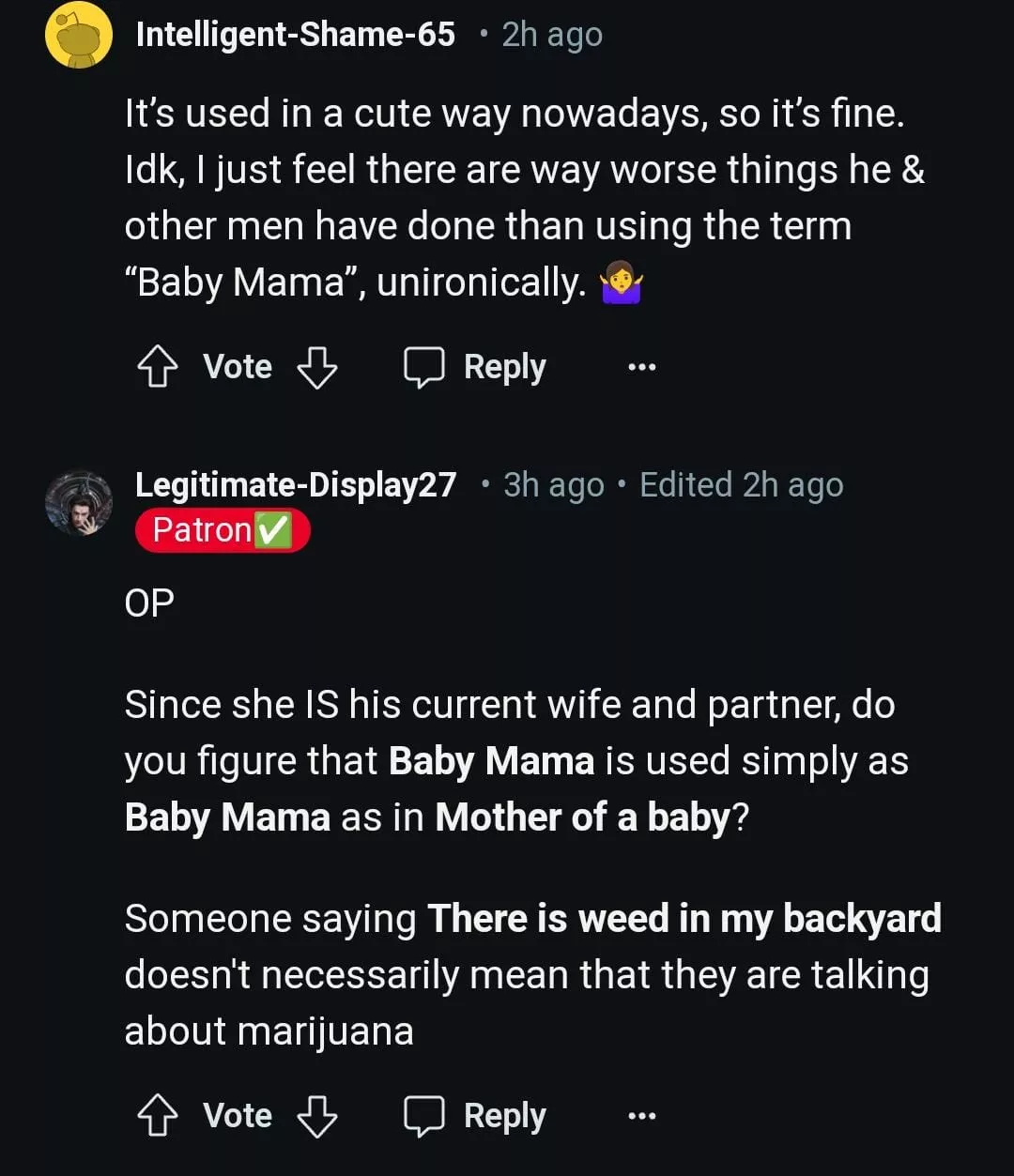
Task: Visit the Legitimate-Display27 username link
Action: [296, 484]
